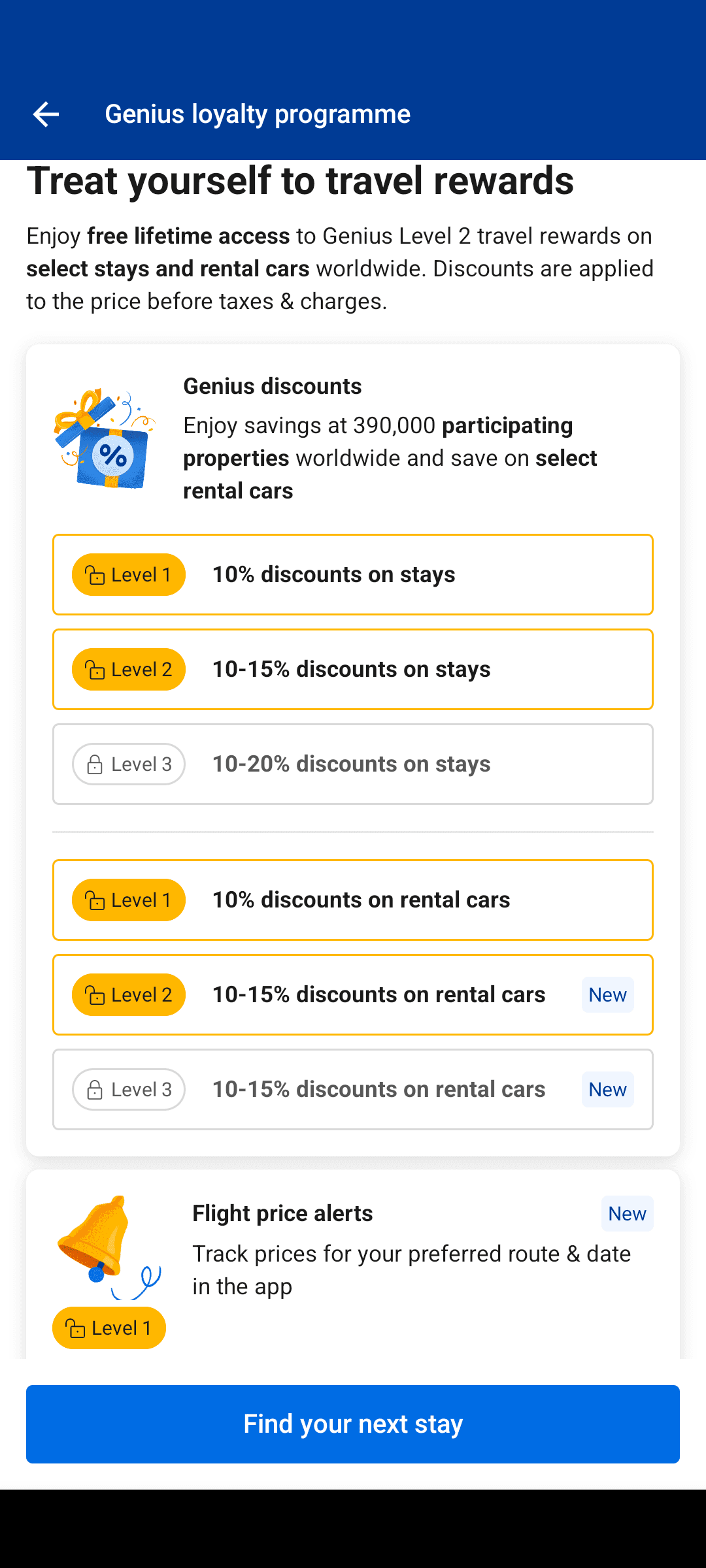This screenshot has height=1568, width=706.
Task: Click the Find your next stay button
Action: 353,1424
